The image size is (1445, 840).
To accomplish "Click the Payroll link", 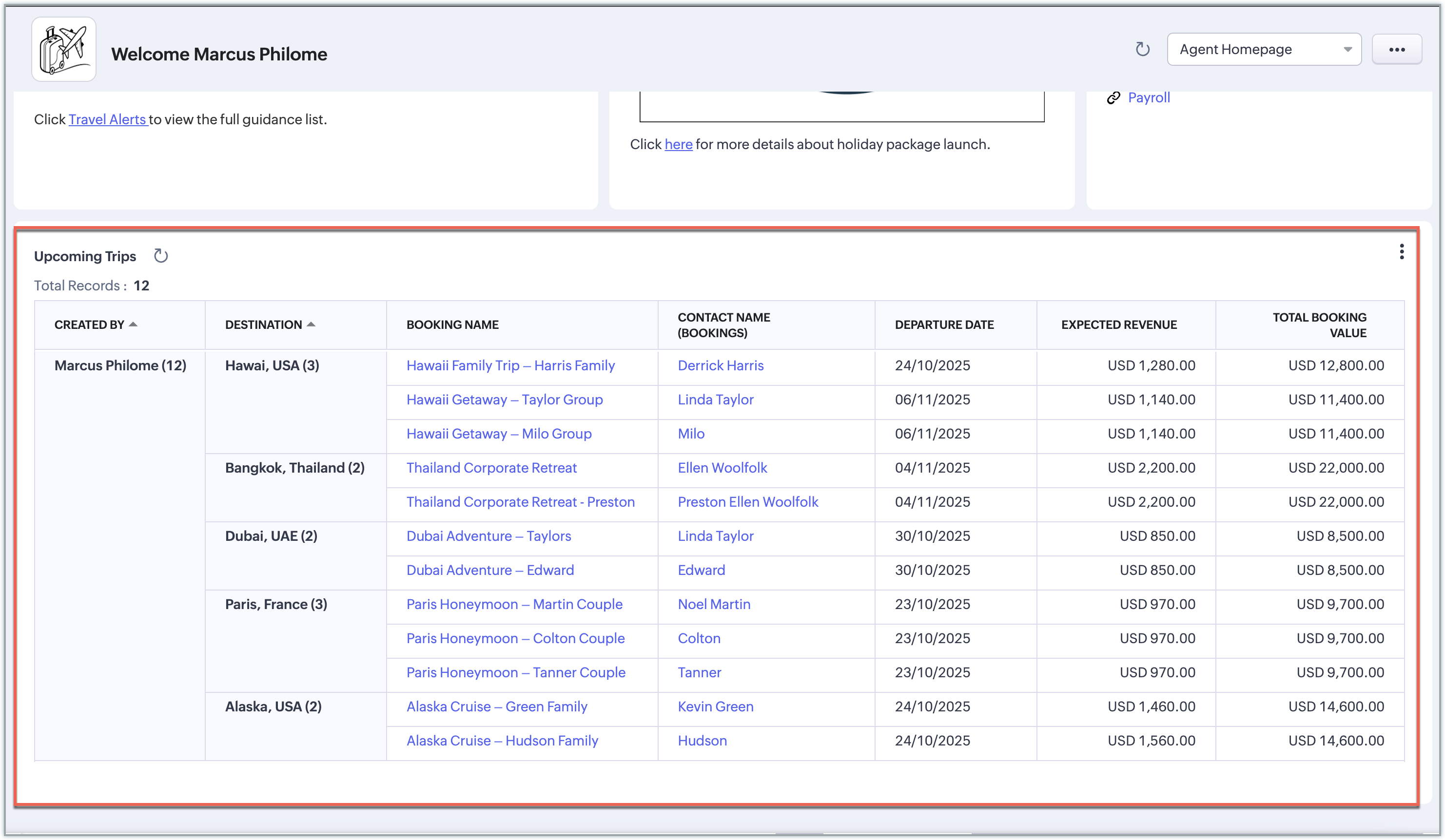I will coord(1149,97).
